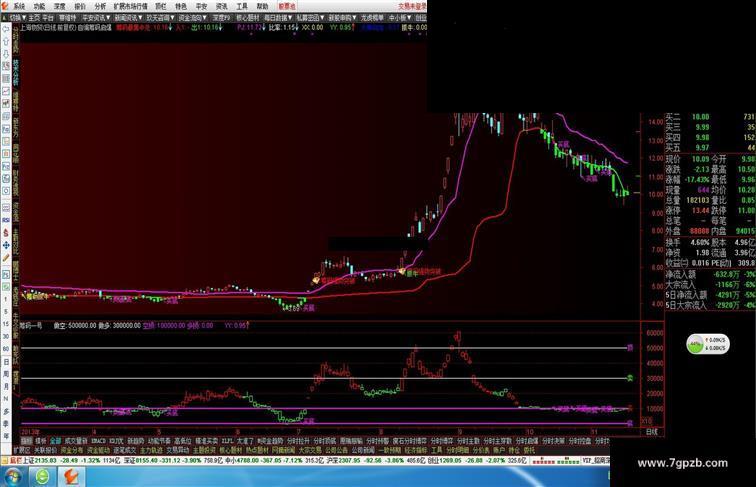
Task: Select the 太准了 indicator tab
Action: pos(245,441)
